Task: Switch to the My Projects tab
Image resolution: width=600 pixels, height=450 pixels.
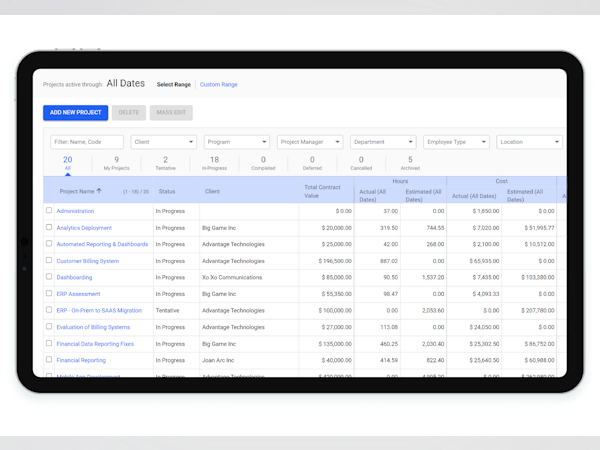Action: (x=116, y=163)
